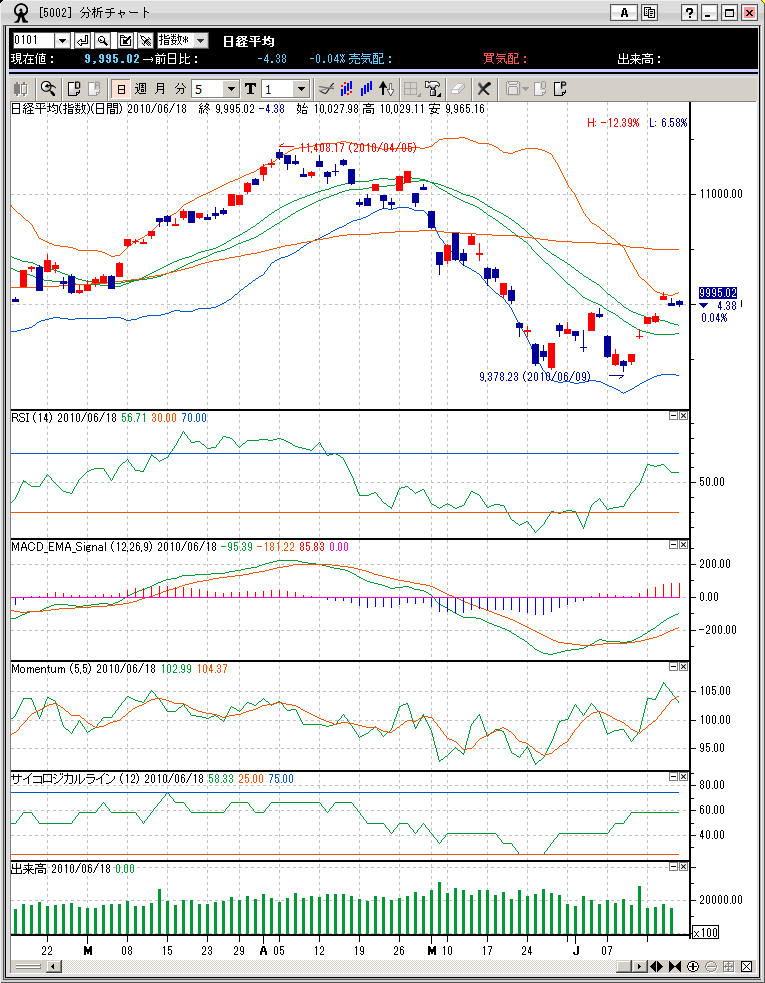This screenshot has height=983, width=765.
Task: Switch to monthly (月) chart period
Action: coord(160,88)
